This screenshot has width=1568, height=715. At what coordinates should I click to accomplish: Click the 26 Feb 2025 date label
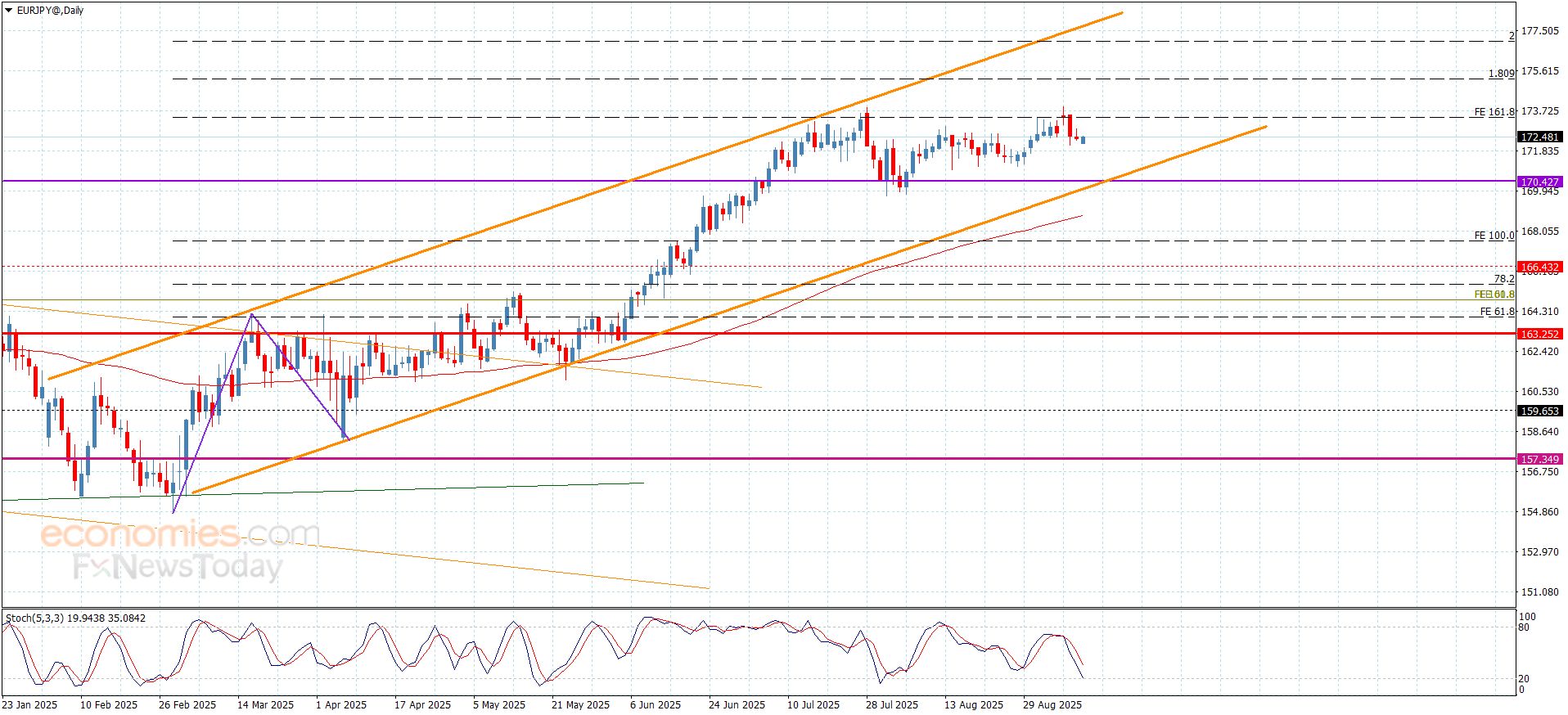click(x=187, y=705)
